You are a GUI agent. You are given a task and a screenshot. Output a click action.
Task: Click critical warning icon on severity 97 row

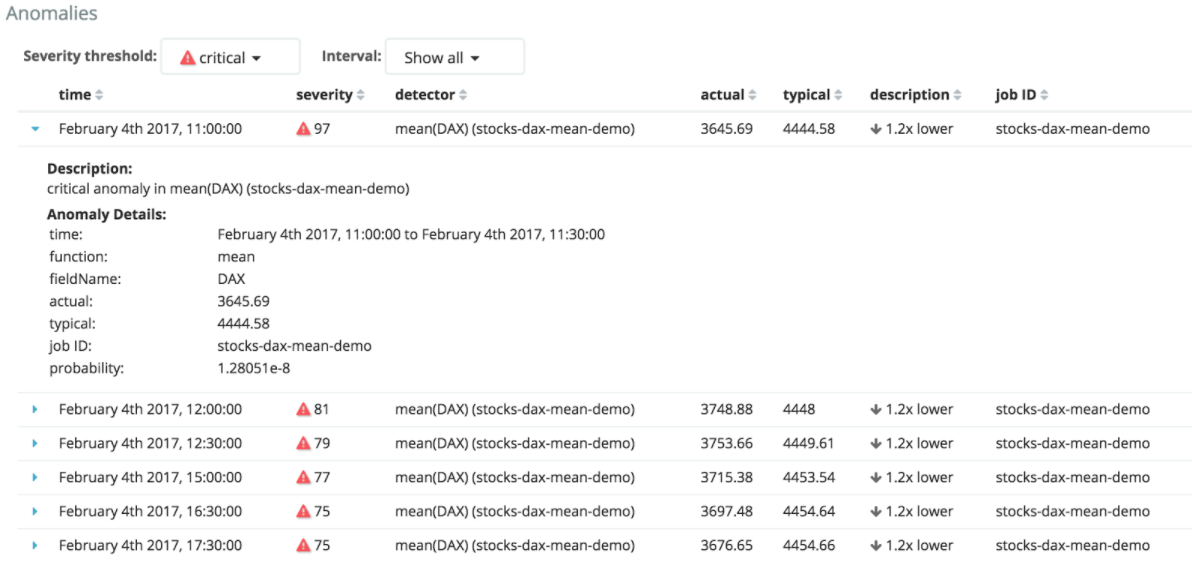[x=303, y=129]
